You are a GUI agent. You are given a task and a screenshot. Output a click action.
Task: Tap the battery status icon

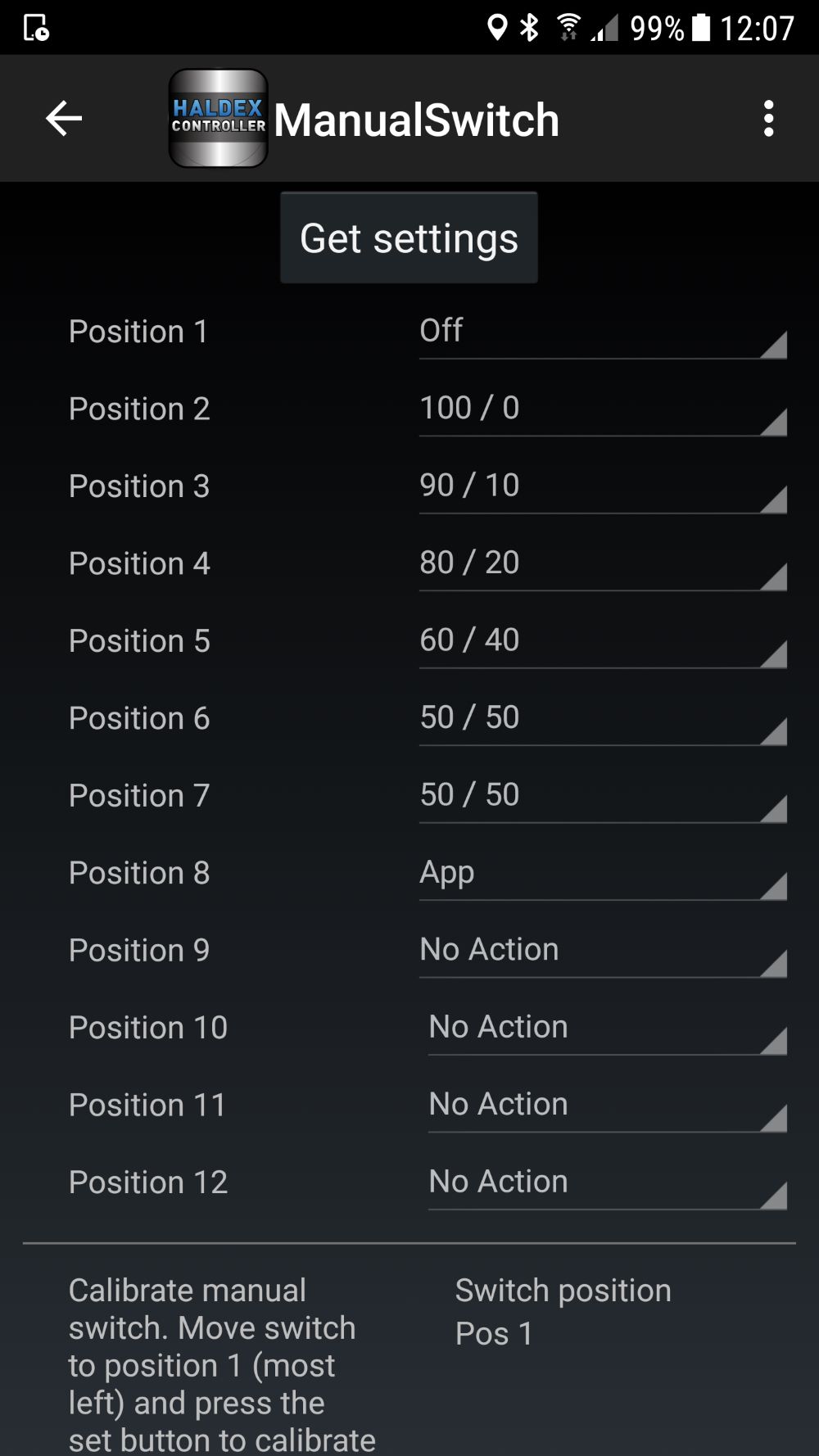(x=702, y=28)
